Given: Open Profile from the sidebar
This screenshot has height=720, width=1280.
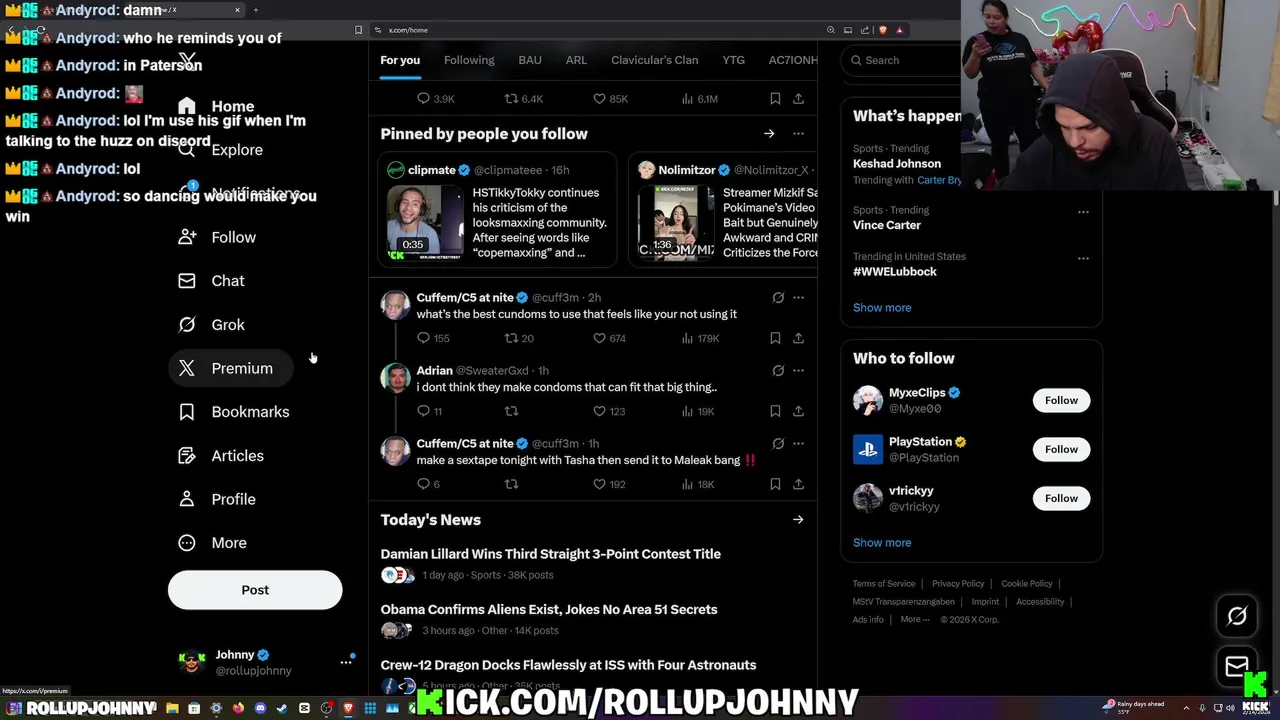Looking at the screenshot, I should (217, 499).
